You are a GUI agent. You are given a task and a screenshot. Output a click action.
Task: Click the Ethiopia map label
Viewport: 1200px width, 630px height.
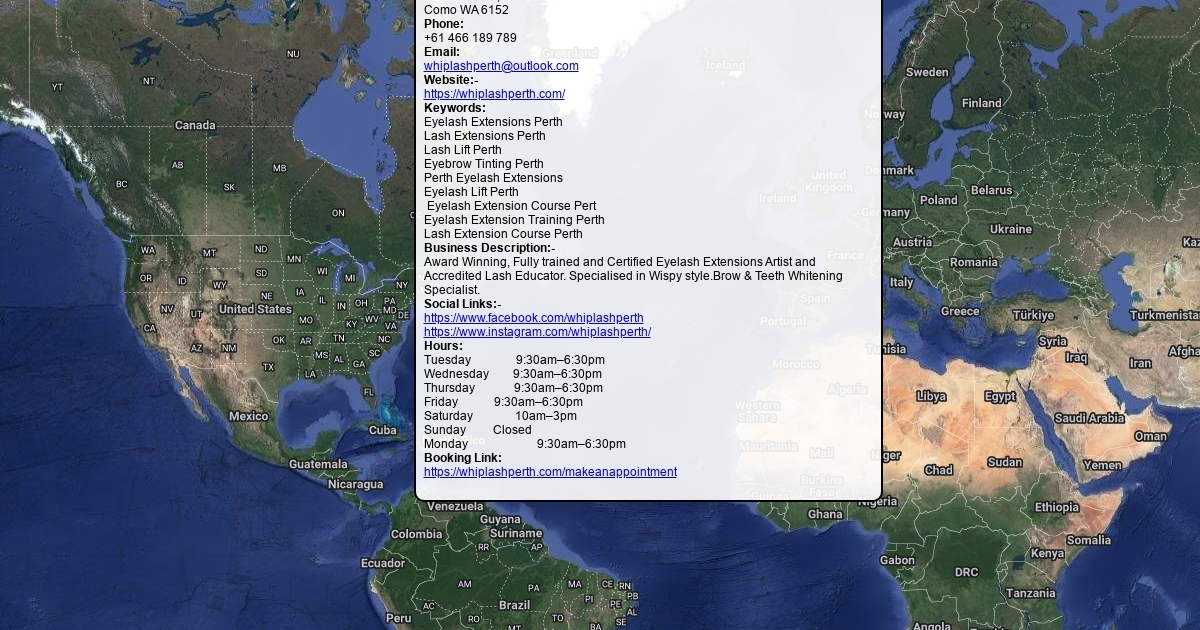tap(1056, 507)
